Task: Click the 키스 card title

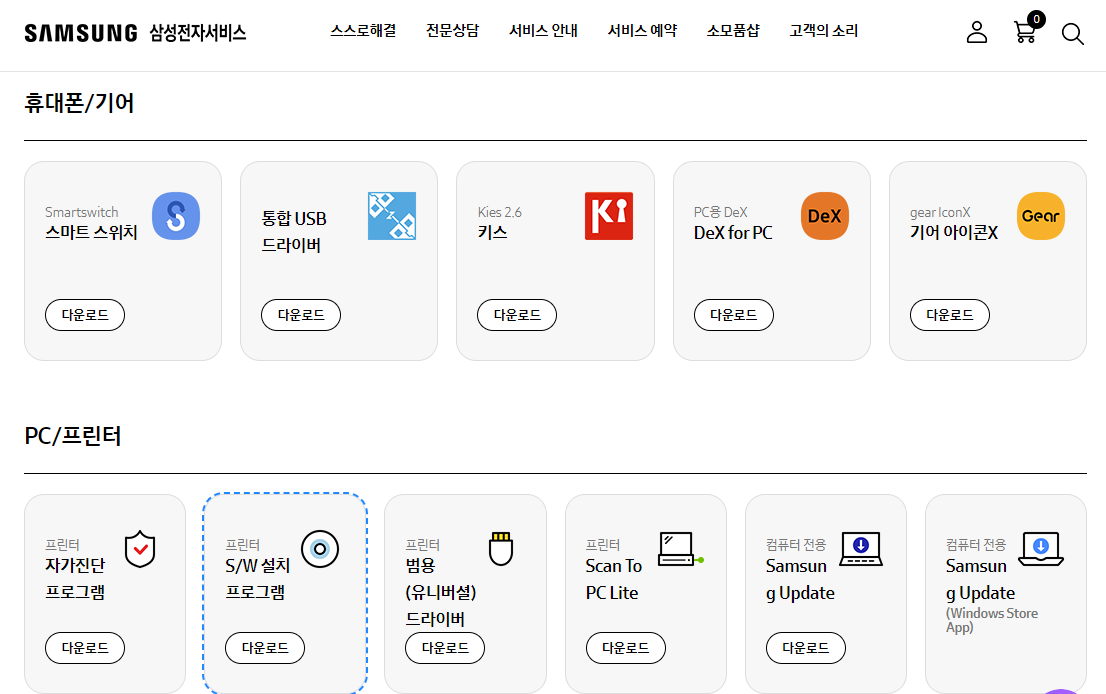Action: pyautogui.click(x=492, y=233)
